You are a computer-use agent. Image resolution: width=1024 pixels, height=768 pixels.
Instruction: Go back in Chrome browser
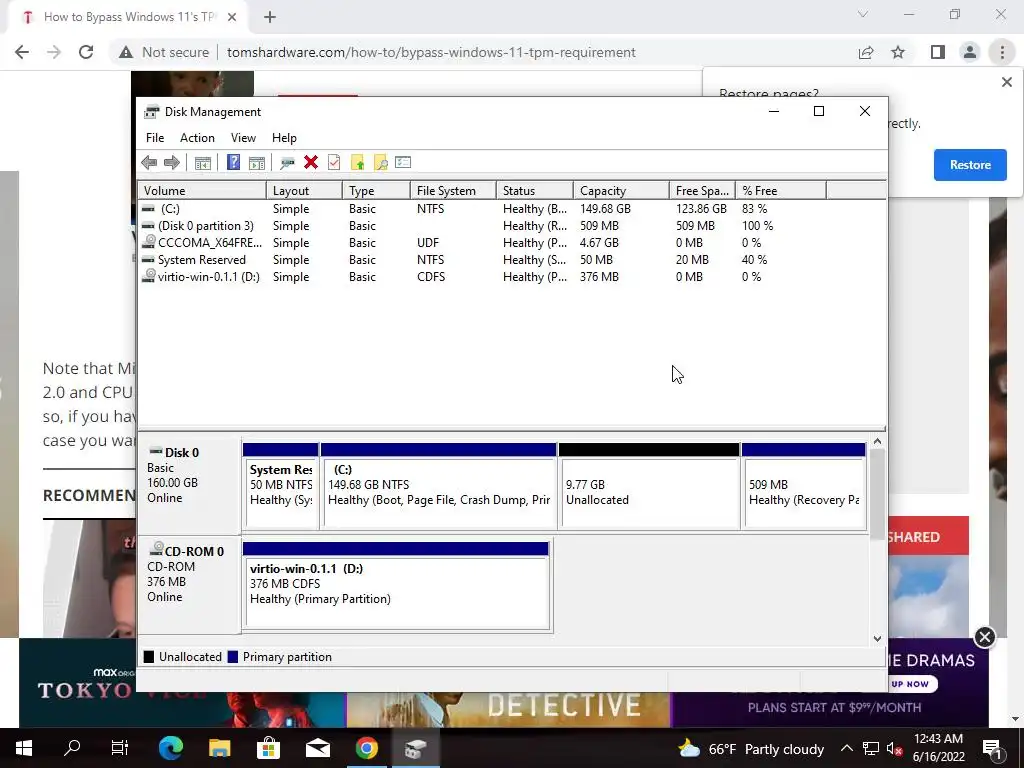(x=22, y=52)
